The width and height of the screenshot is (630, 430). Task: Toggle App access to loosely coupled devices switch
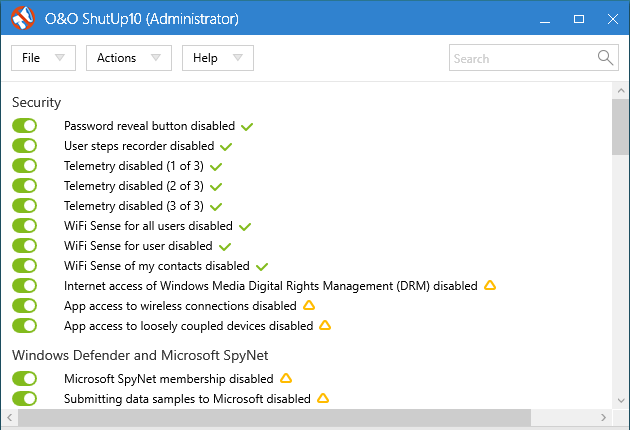pos(25,326)
